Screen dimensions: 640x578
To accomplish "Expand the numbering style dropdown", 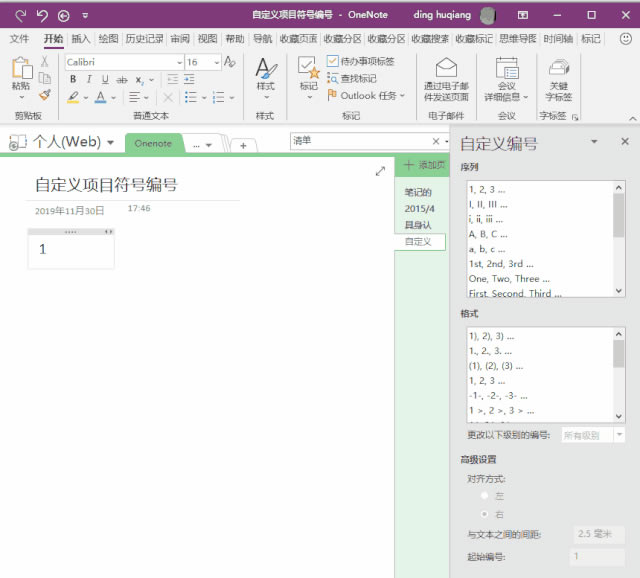I will (232, 98).
